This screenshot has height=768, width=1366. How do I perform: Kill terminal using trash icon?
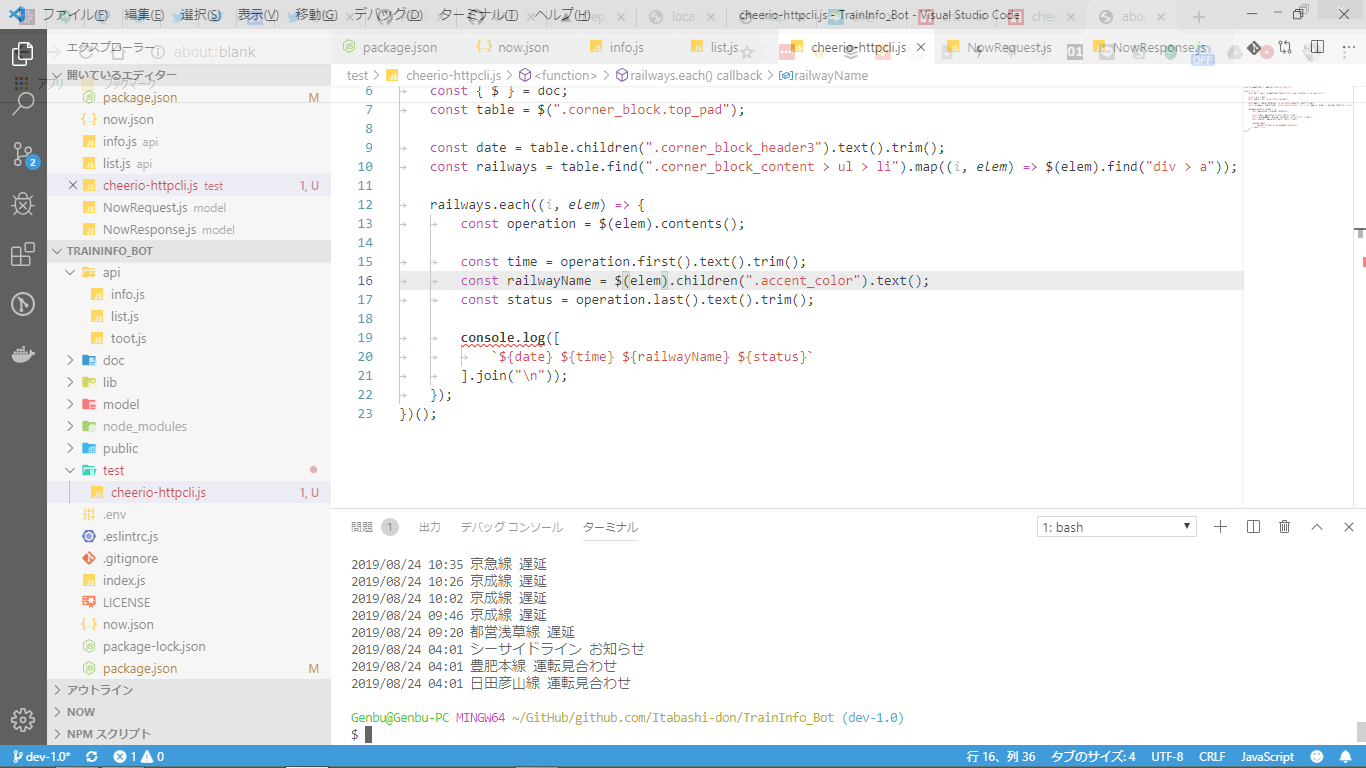1285,527
